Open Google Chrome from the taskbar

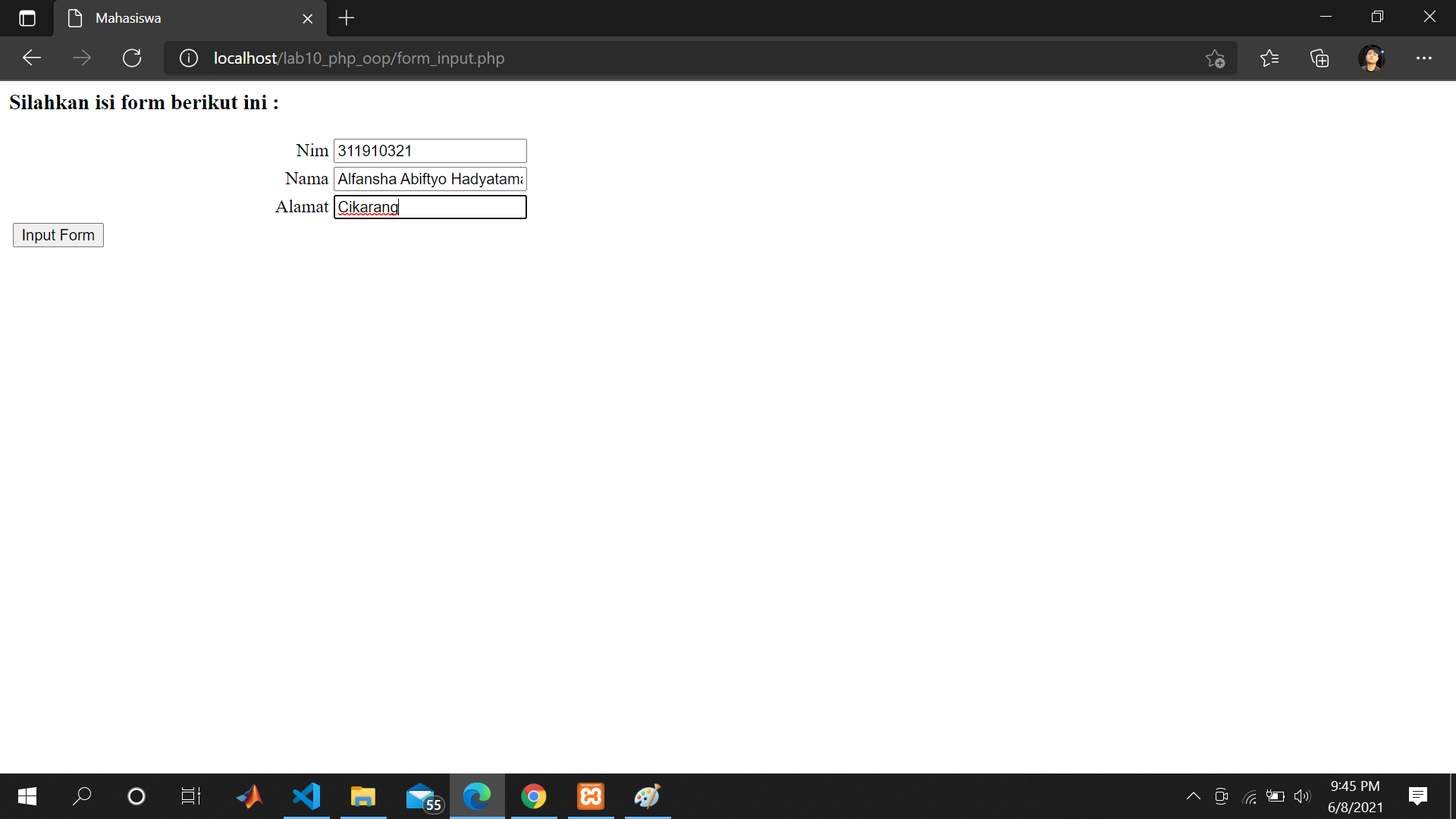point(534,795)
